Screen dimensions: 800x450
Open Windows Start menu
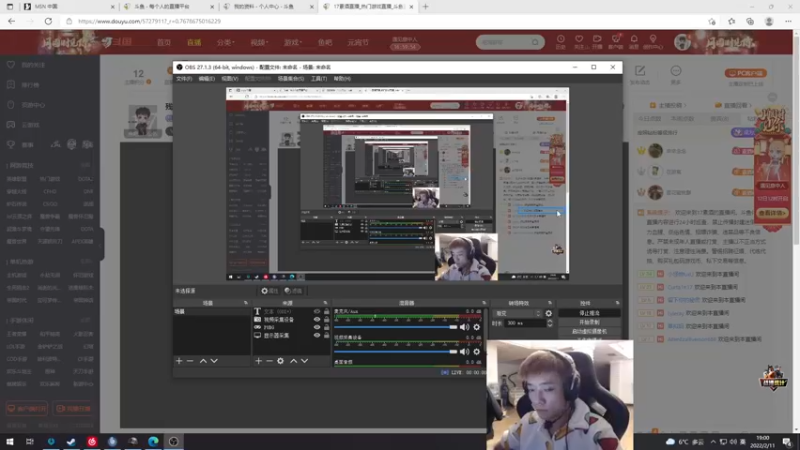10,441
